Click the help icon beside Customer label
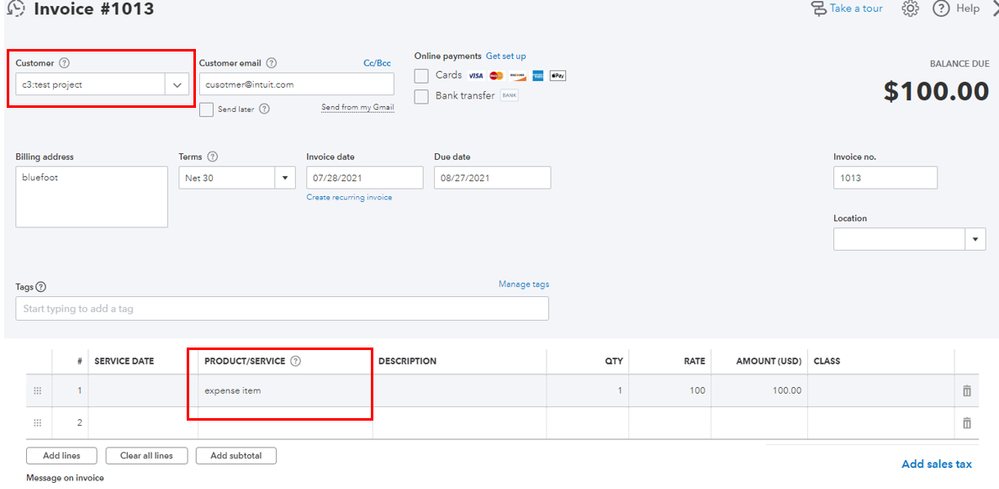The image size is (999, 489). click(64, 63)
